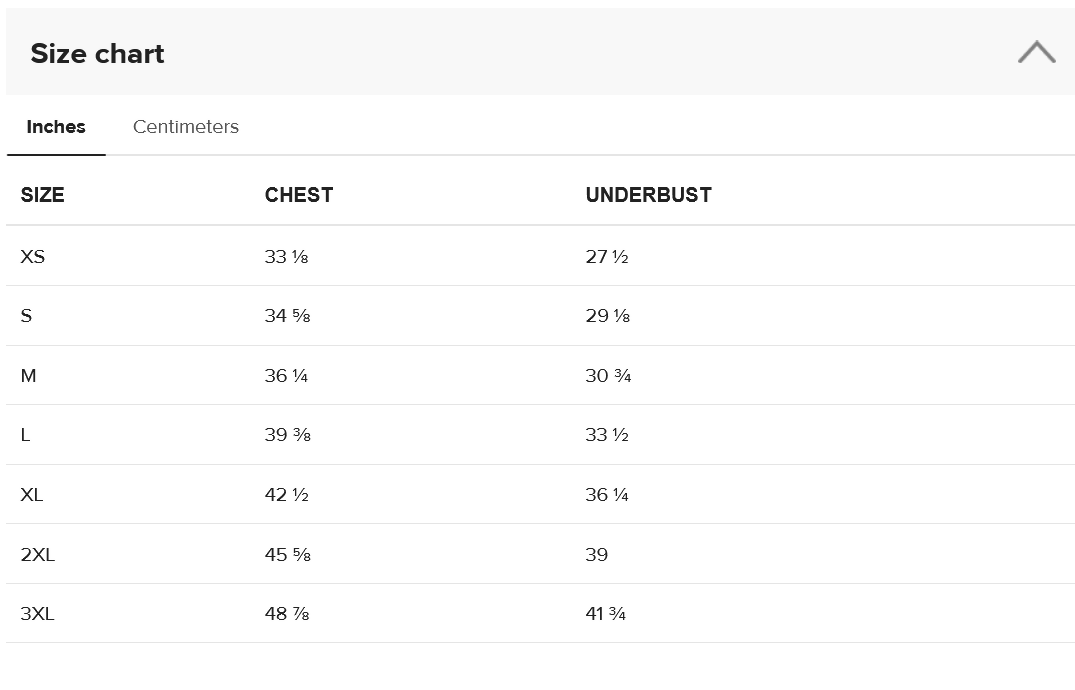Click the 48 ⅞ chest value for 3XL
This screenshot has height=690, width=1075.
tap(287, 614)
